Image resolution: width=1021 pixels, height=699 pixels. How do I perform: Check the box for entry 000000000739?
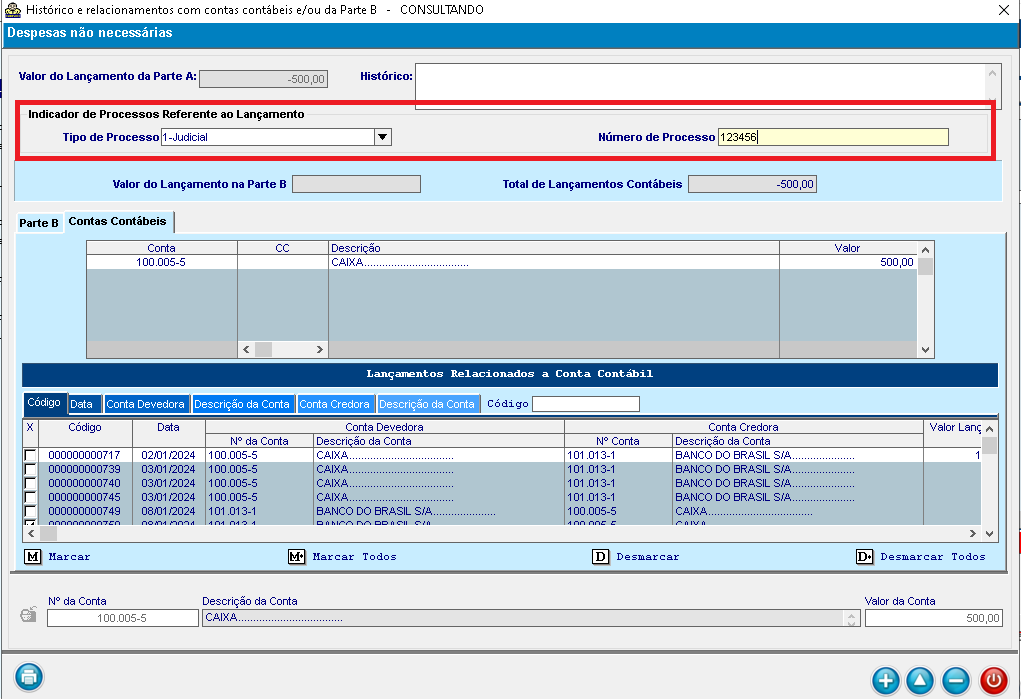coord(30,469)
